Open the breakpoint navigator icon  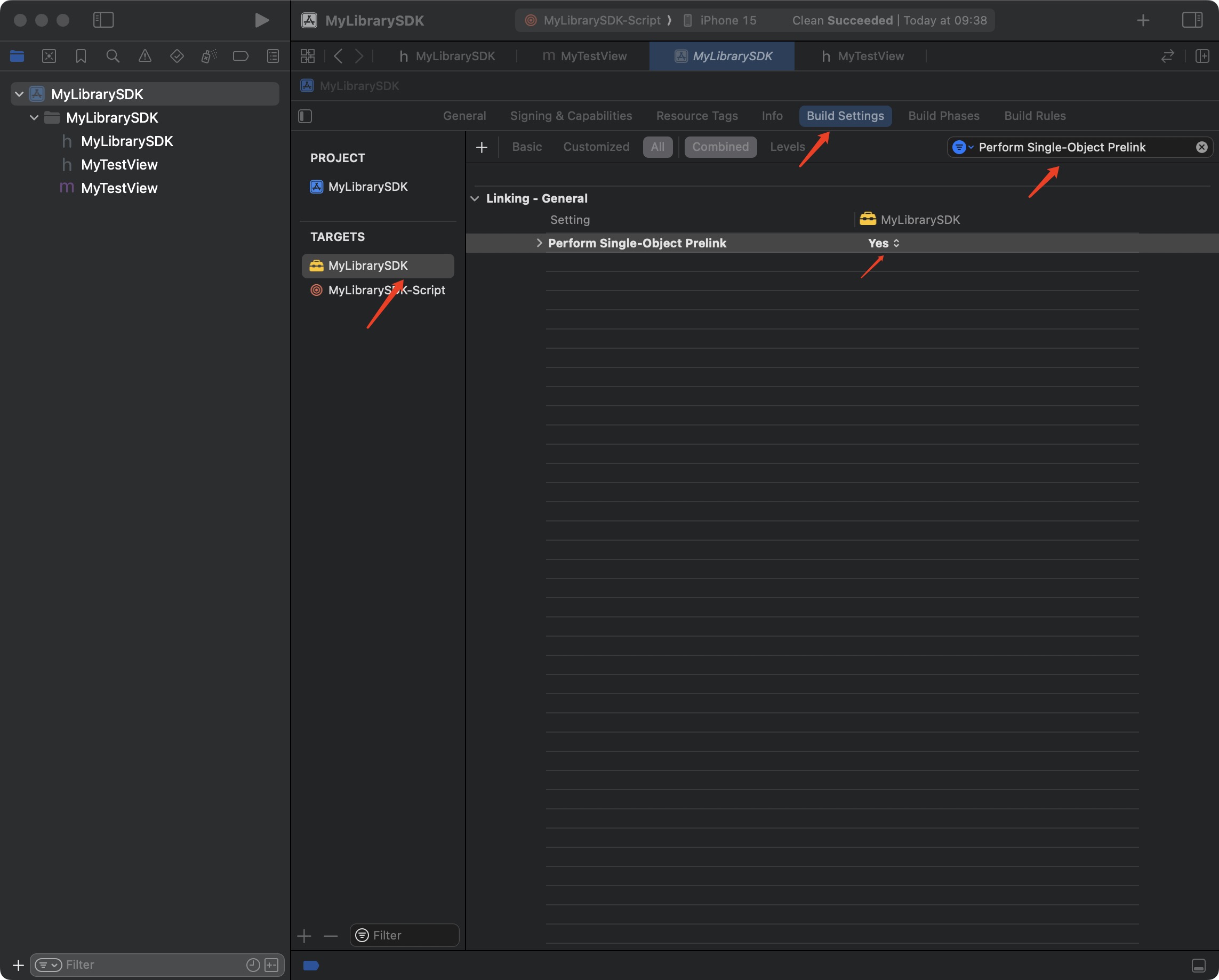point(240,56)
